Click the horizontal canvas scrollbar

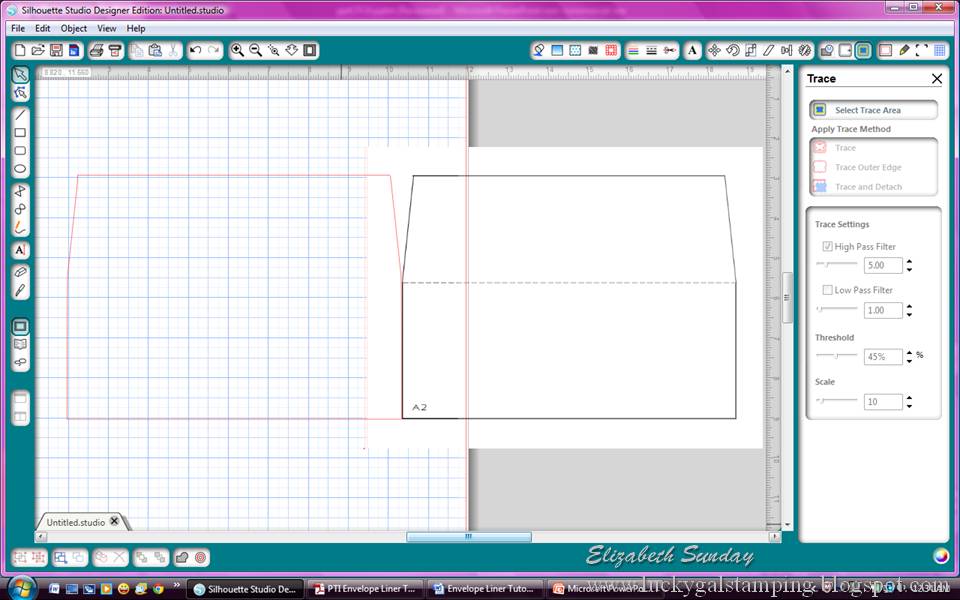[x=469, y=537]
